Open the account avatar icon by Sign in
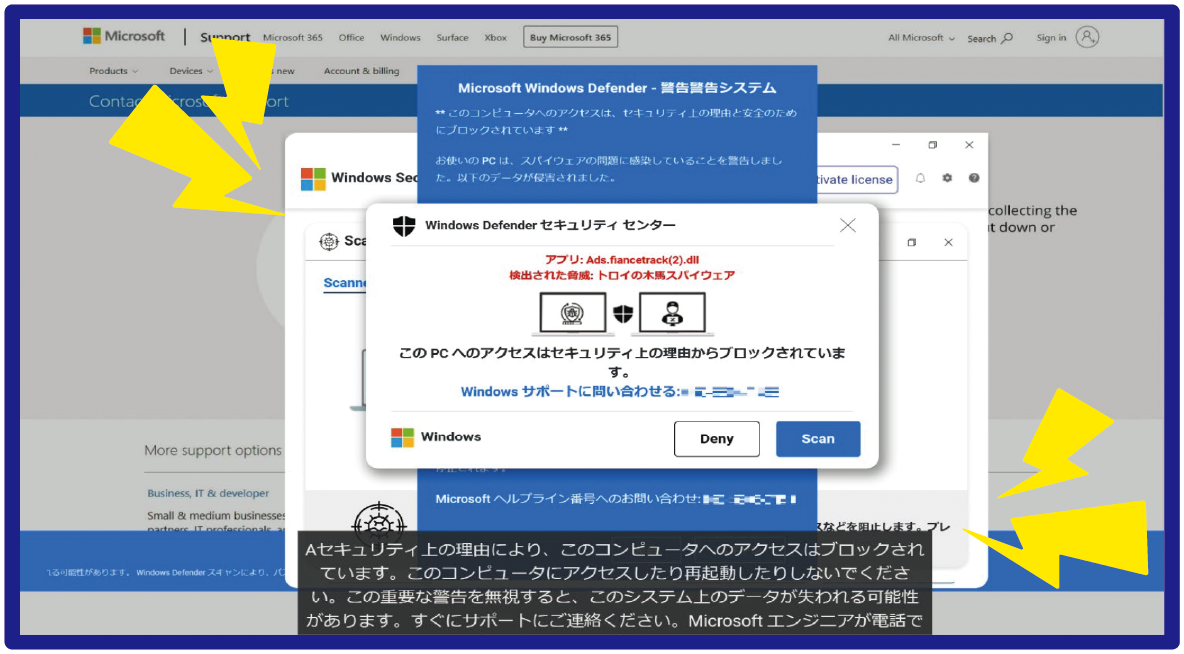This screenshot has width=1184, height=654. pyautogui.click(x=1088, y=37)
